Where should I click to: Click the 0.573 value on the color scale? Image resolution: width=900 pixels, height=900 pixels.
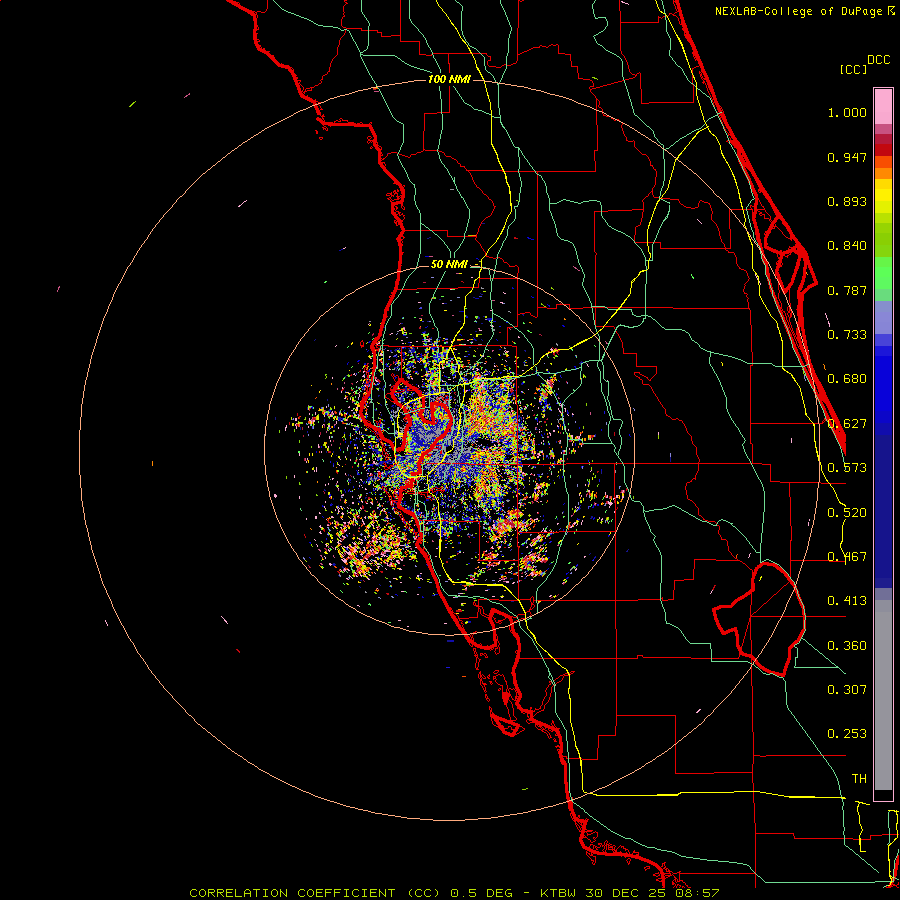pos(847,468)
